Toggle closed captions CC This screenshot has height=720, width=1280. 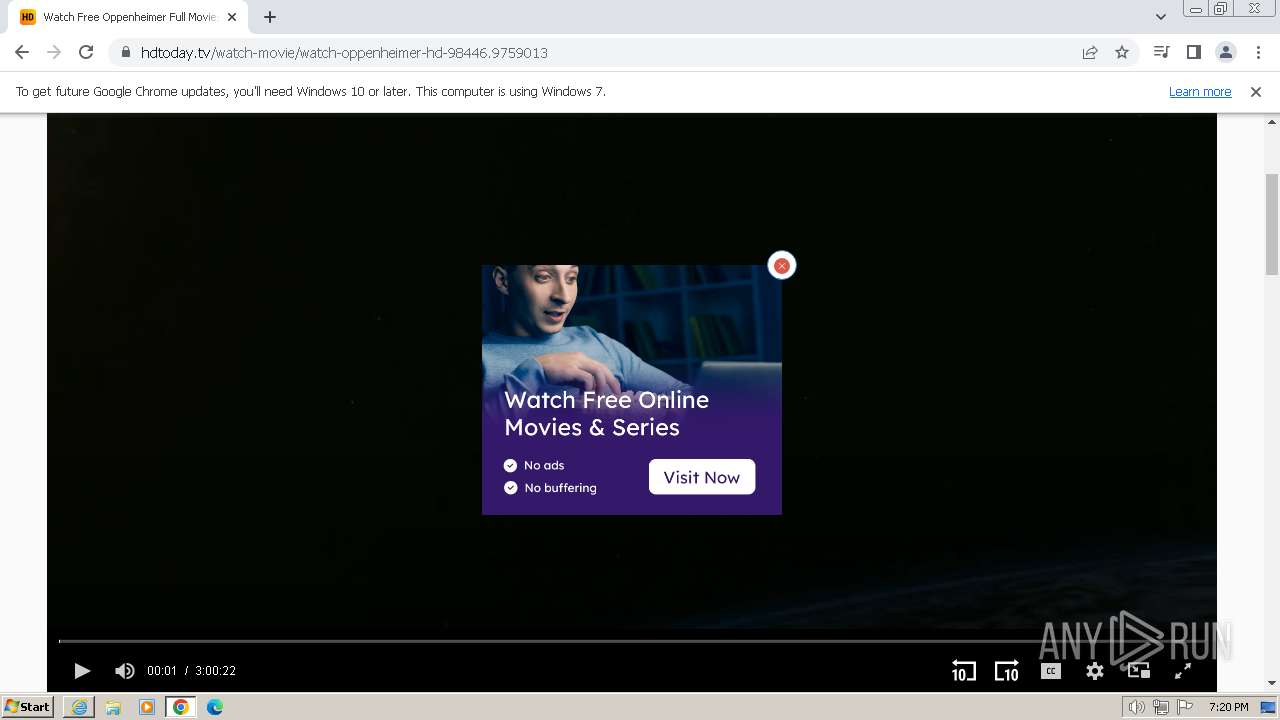click(1051, 671)
